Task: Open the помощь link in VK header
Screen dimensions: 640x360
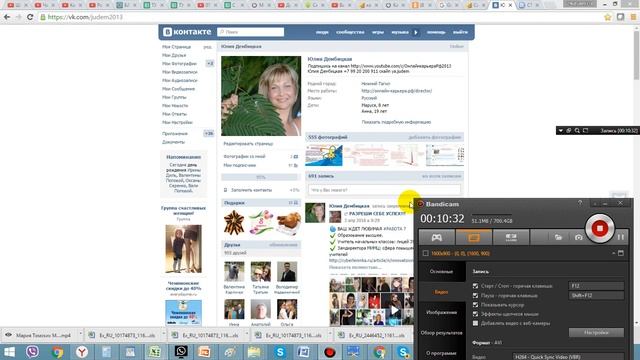Action: click(x=436, y=32)
